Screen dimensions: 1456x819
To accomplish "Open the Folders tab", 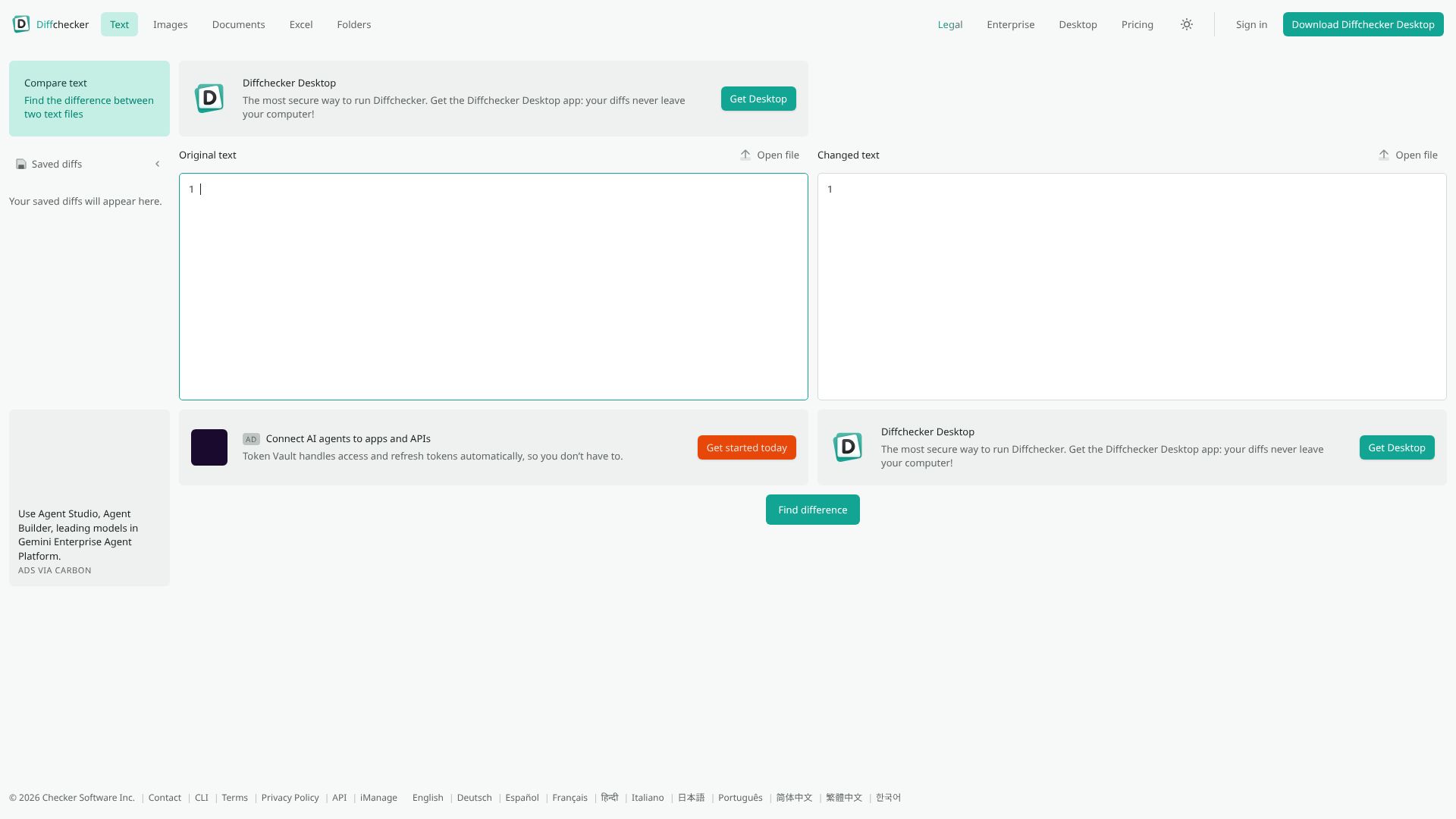I will pos(354,24).
